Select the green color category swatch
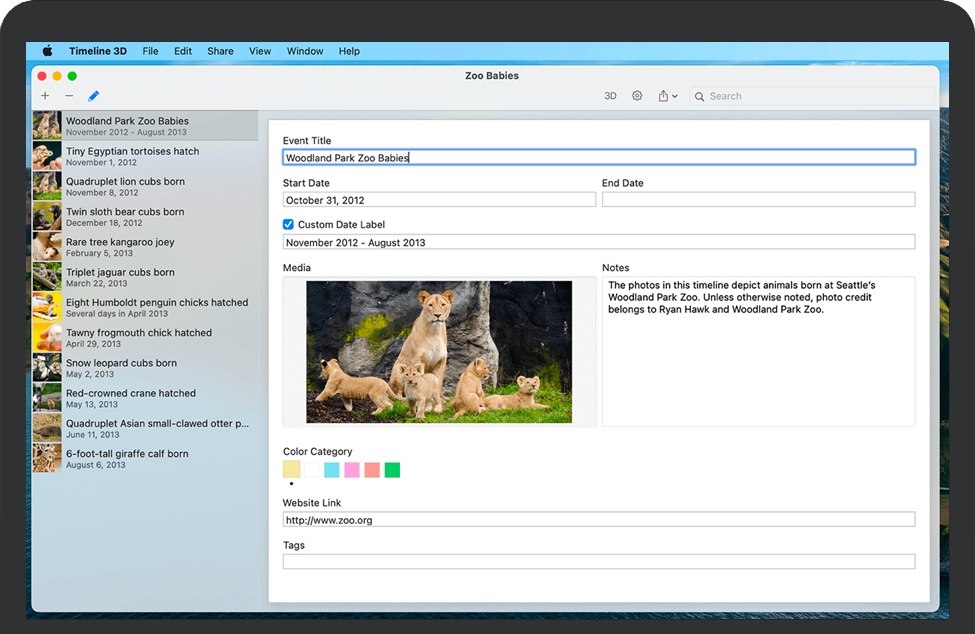Image resolution: width=975 pixels, height=634 pixels. [392, 469]
